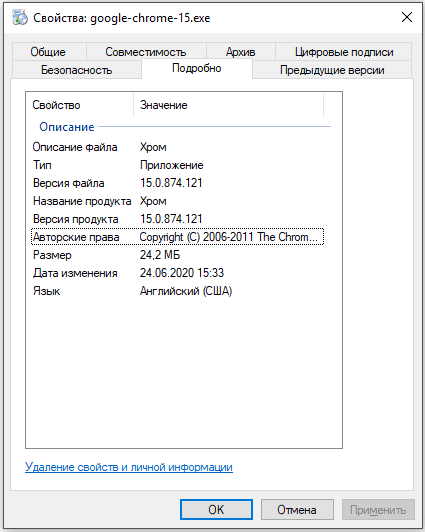Select the Размер property row
The width and height of the screenshot is (425, 532).
[178, 255]
